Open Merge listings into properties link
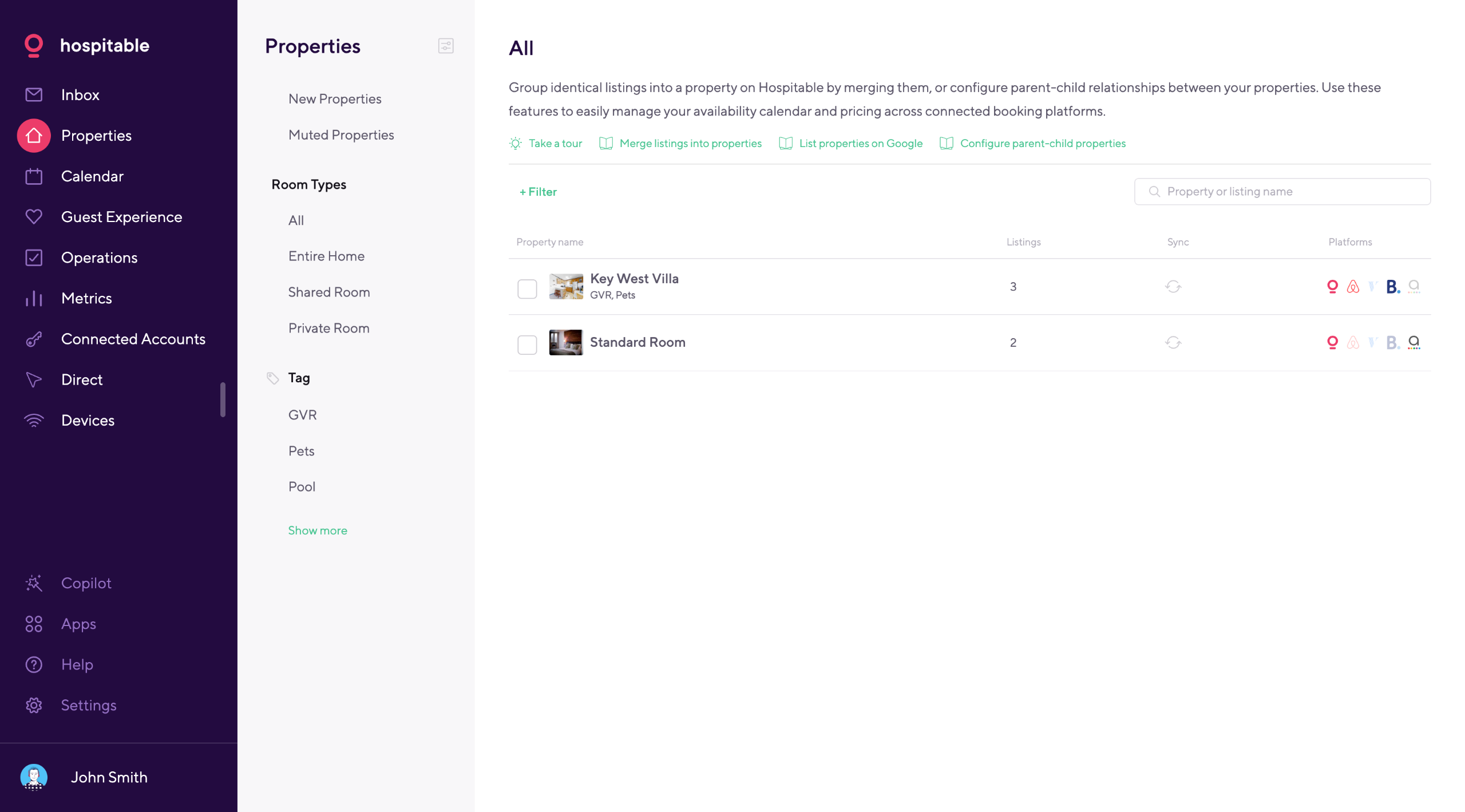 (x=690, y=144)
